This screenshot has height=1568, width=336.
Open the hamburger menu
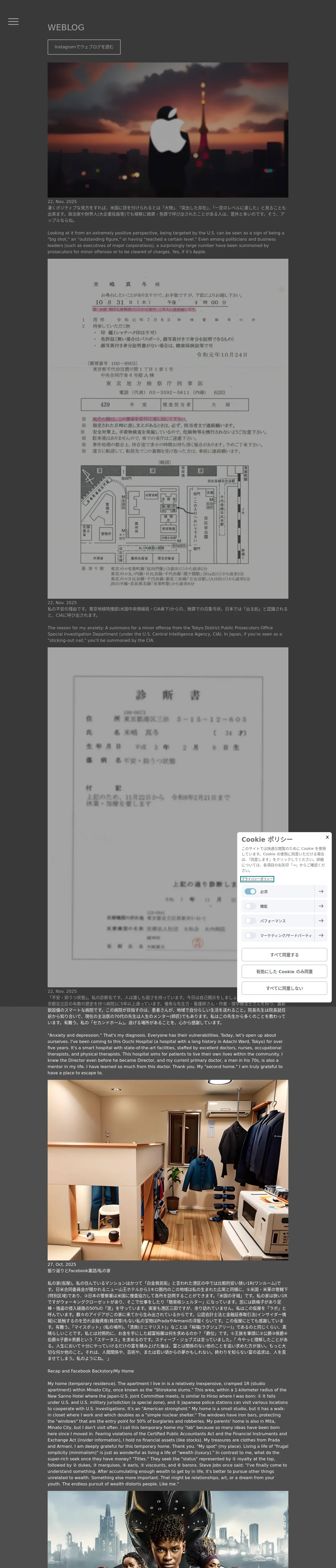click(13, 22)
